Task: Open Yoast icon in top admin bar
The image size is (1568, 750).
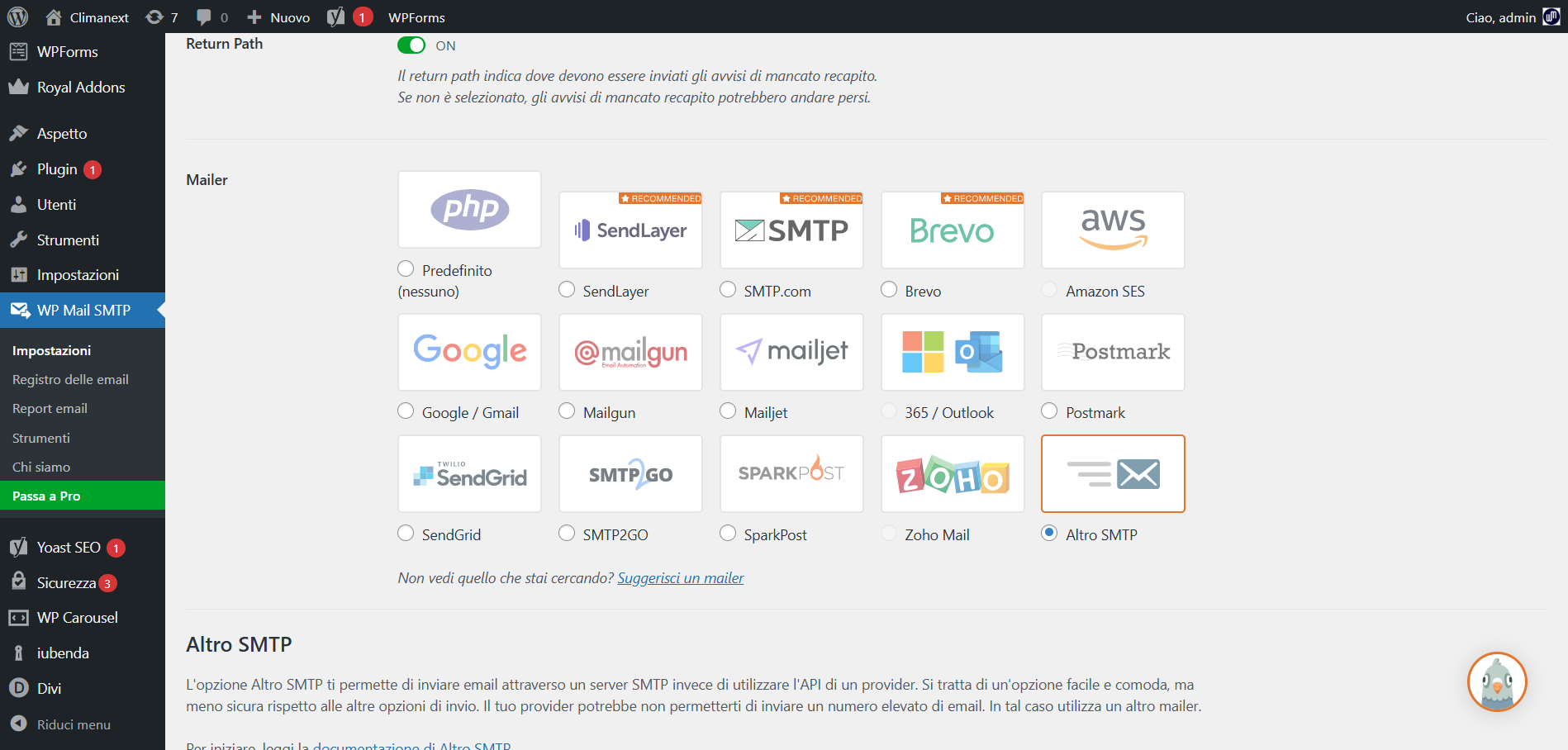Action: pos(335,17)
